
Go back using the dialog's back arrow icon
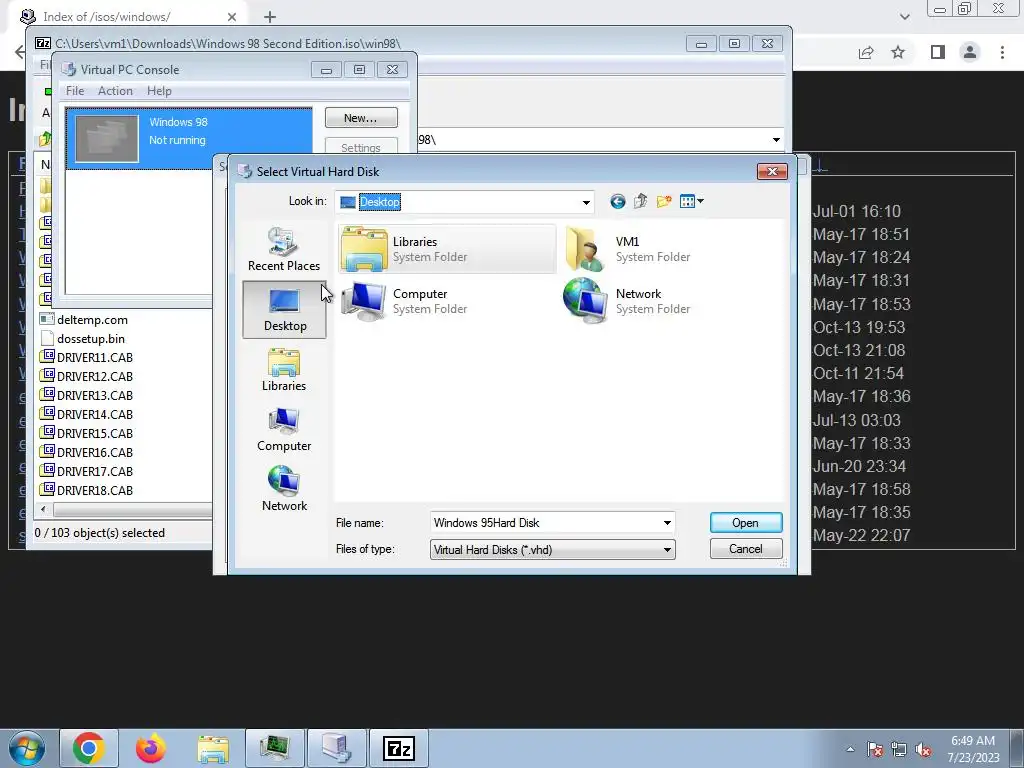[x=617, y=201]
